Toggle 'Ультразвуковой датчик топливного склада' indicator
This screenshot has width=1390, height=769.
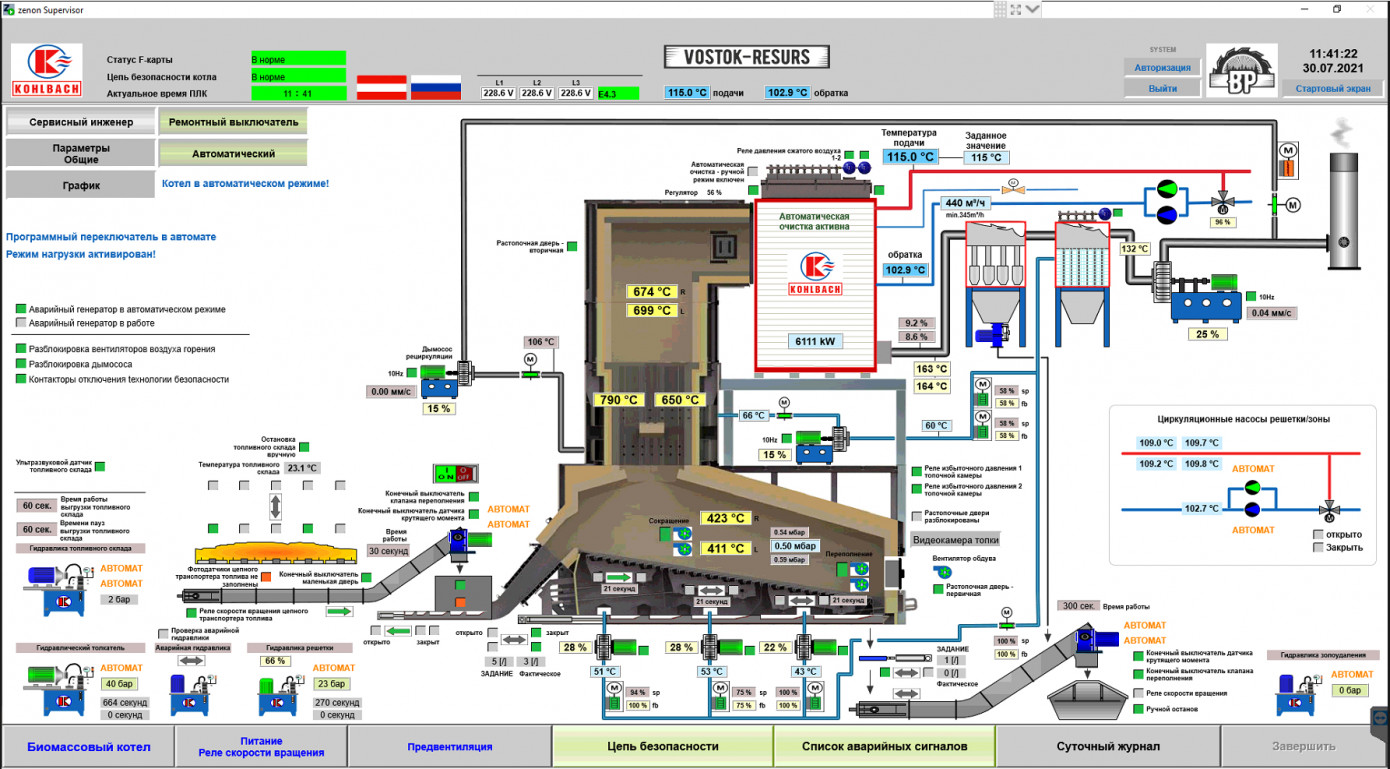pos(100,466)
